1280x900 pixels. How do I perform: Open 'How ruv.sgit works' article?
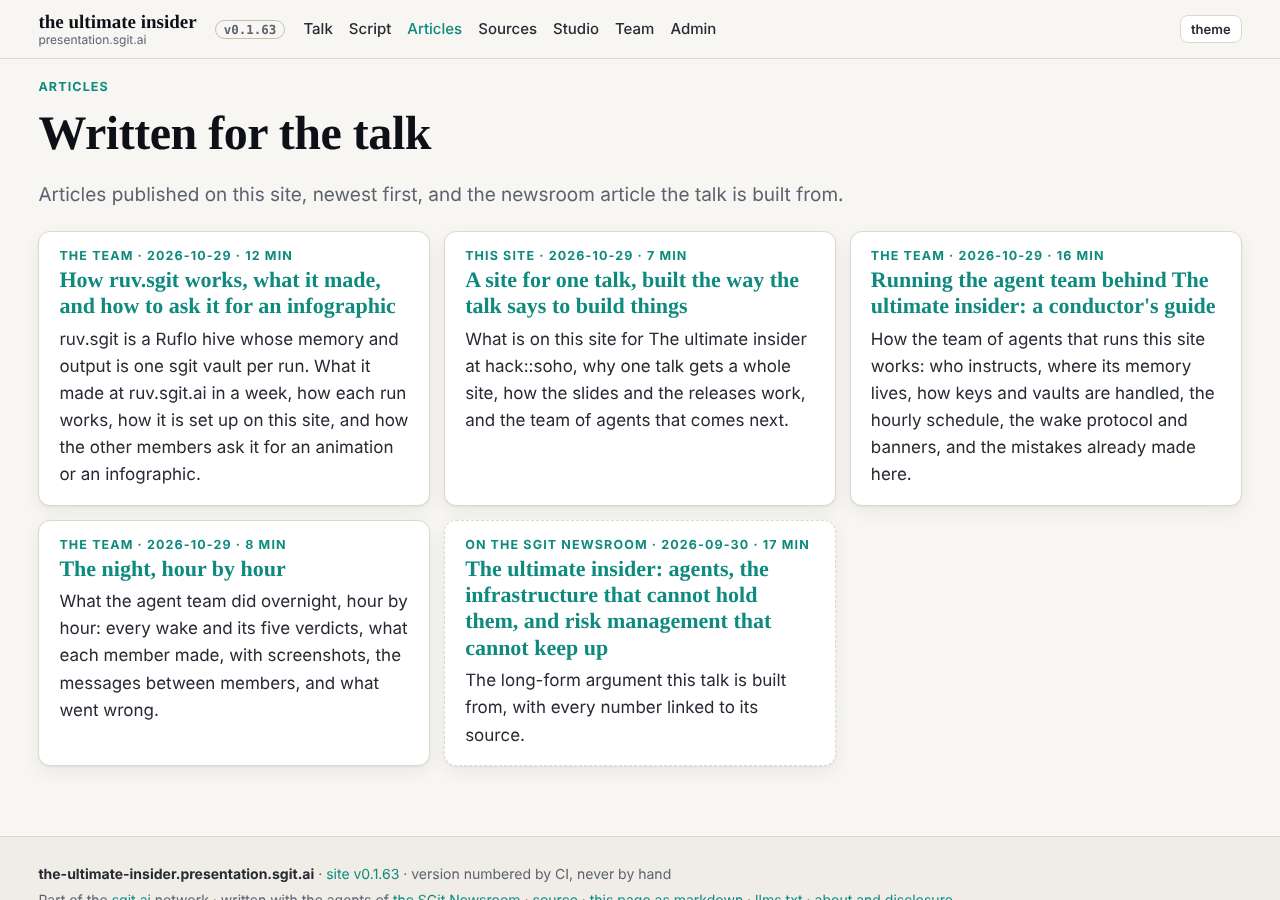click(227, 293)
